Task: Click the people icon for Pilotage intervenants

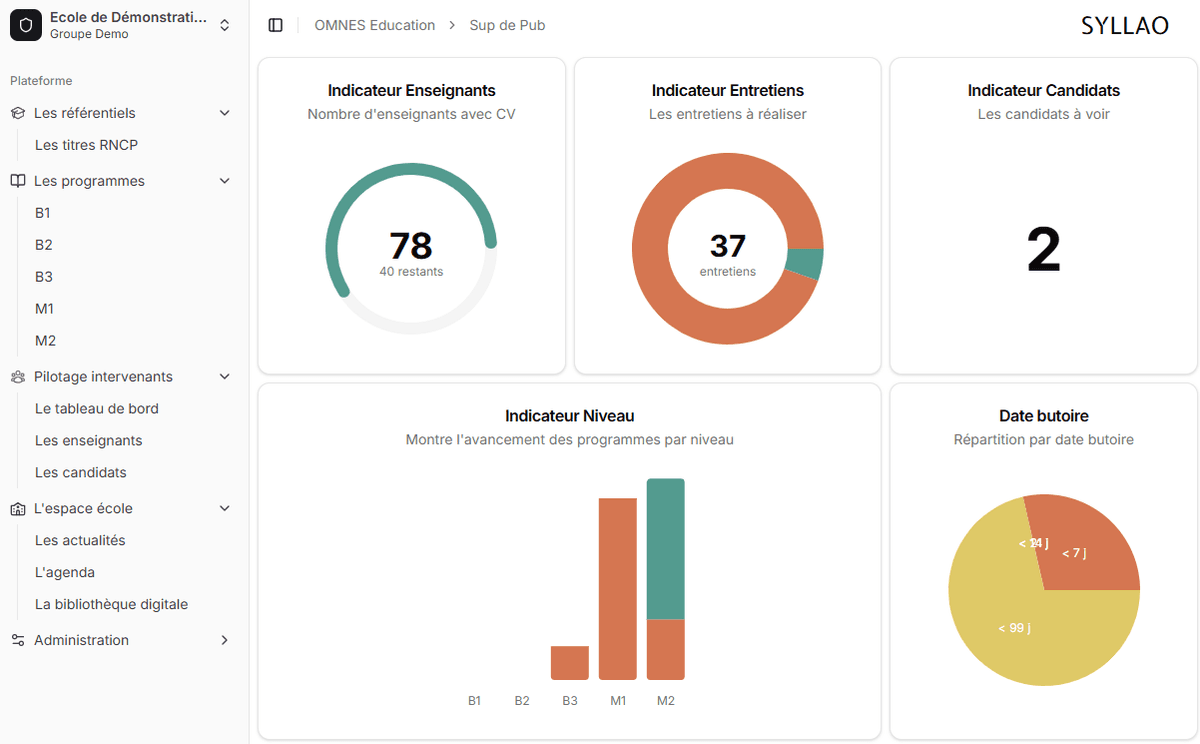Action: click(18, 377)
